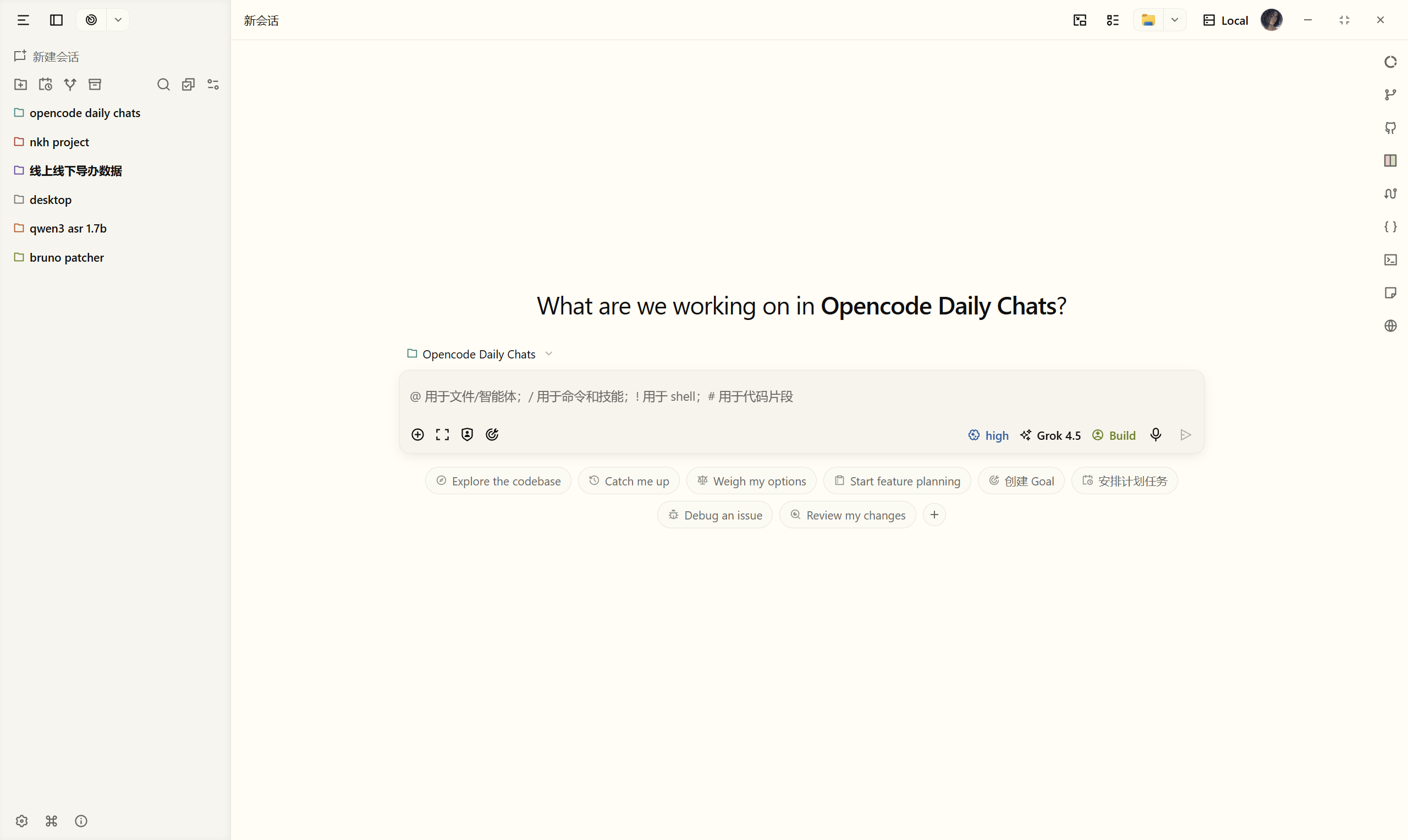Collapse the sidebar with the hamburger menu icon
Screen dimensions: 1408x840
tap(23, 20)
